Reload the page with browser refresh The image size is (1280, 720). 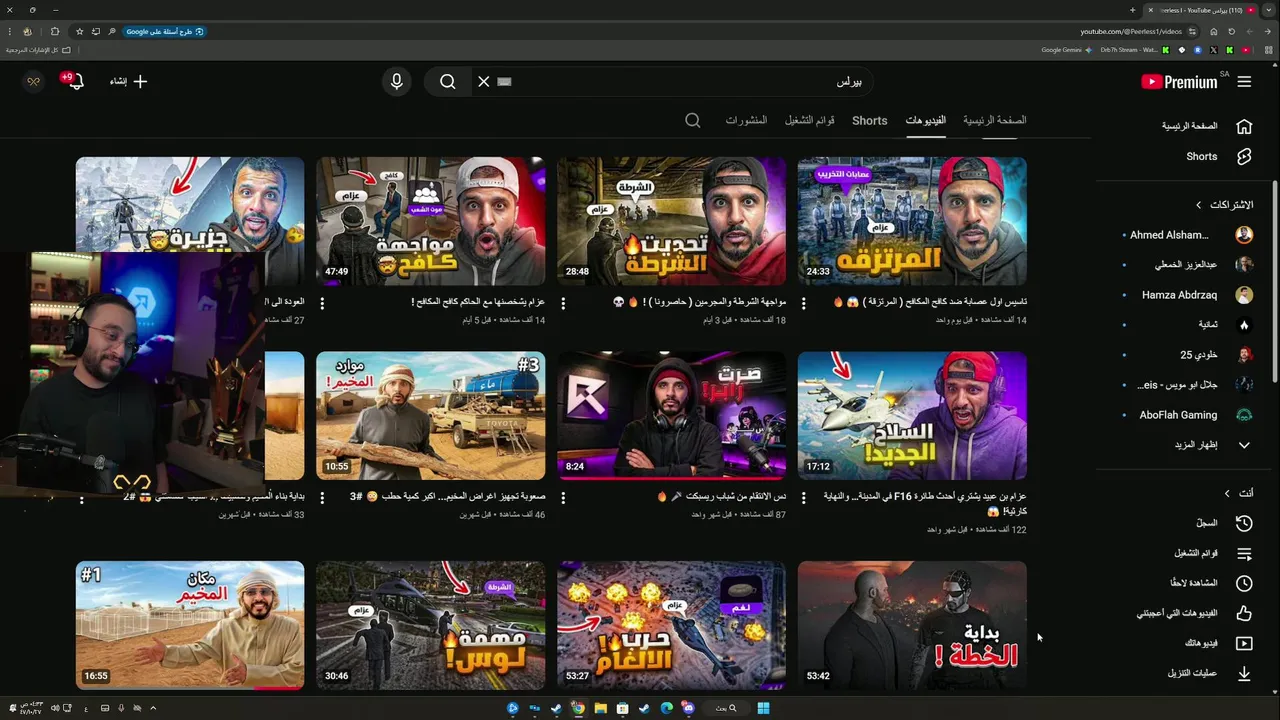[1232, 32]
